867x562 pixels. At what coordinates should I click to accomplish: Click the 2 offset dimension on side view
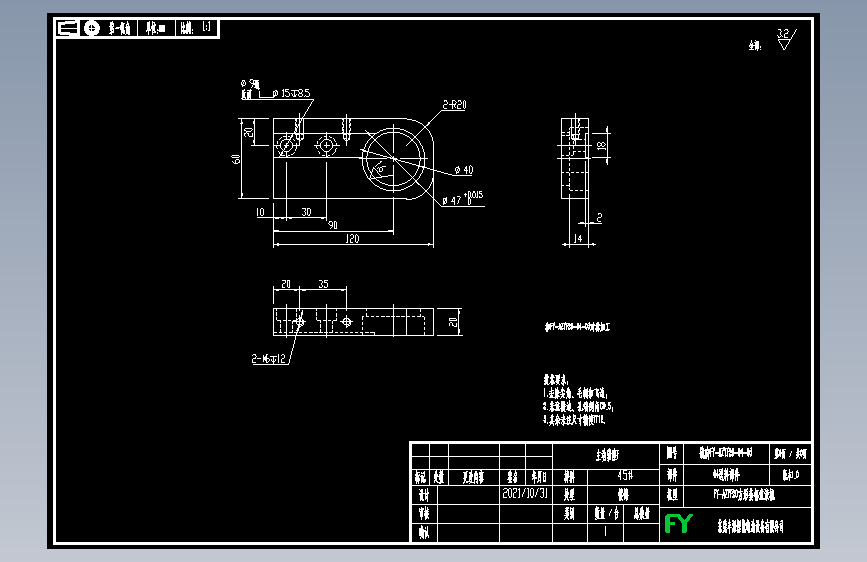[599, 218]
